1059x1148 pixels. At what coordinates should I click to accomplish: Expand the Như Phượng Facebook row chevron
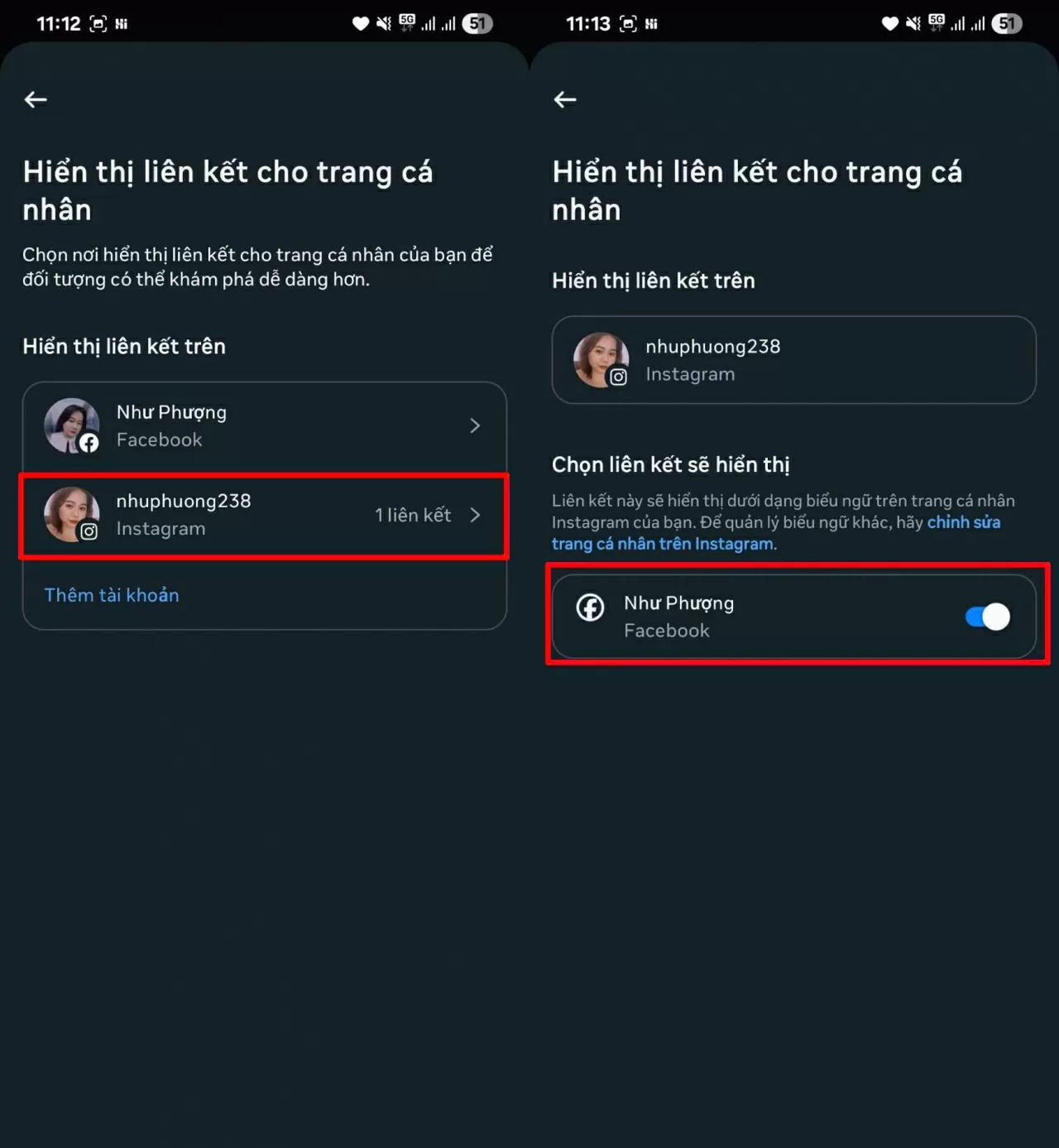(476, 425)
